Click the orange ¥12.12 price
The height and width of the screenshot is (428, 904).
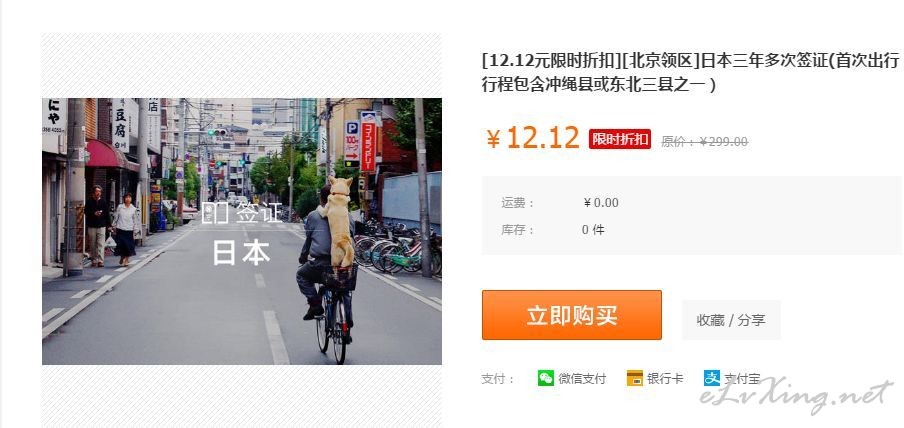click(532, 138)
